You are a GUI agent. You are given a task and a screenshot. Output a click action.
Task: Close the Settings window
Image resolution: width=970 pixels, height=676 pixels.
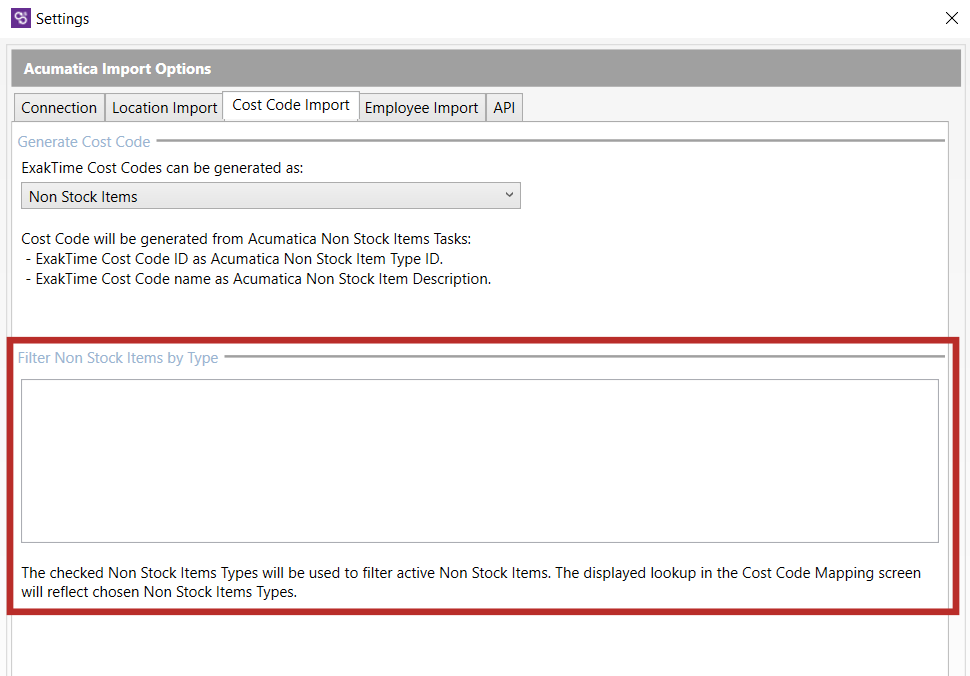(x=951, y=18)
